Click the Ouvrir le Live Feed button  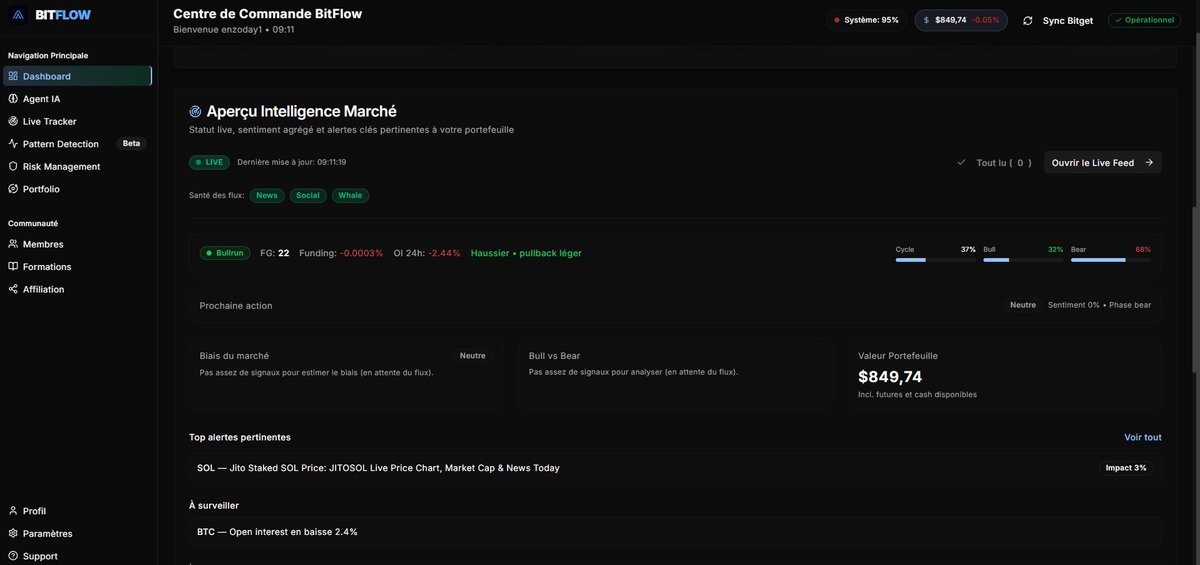click(x=1102, y=162)
